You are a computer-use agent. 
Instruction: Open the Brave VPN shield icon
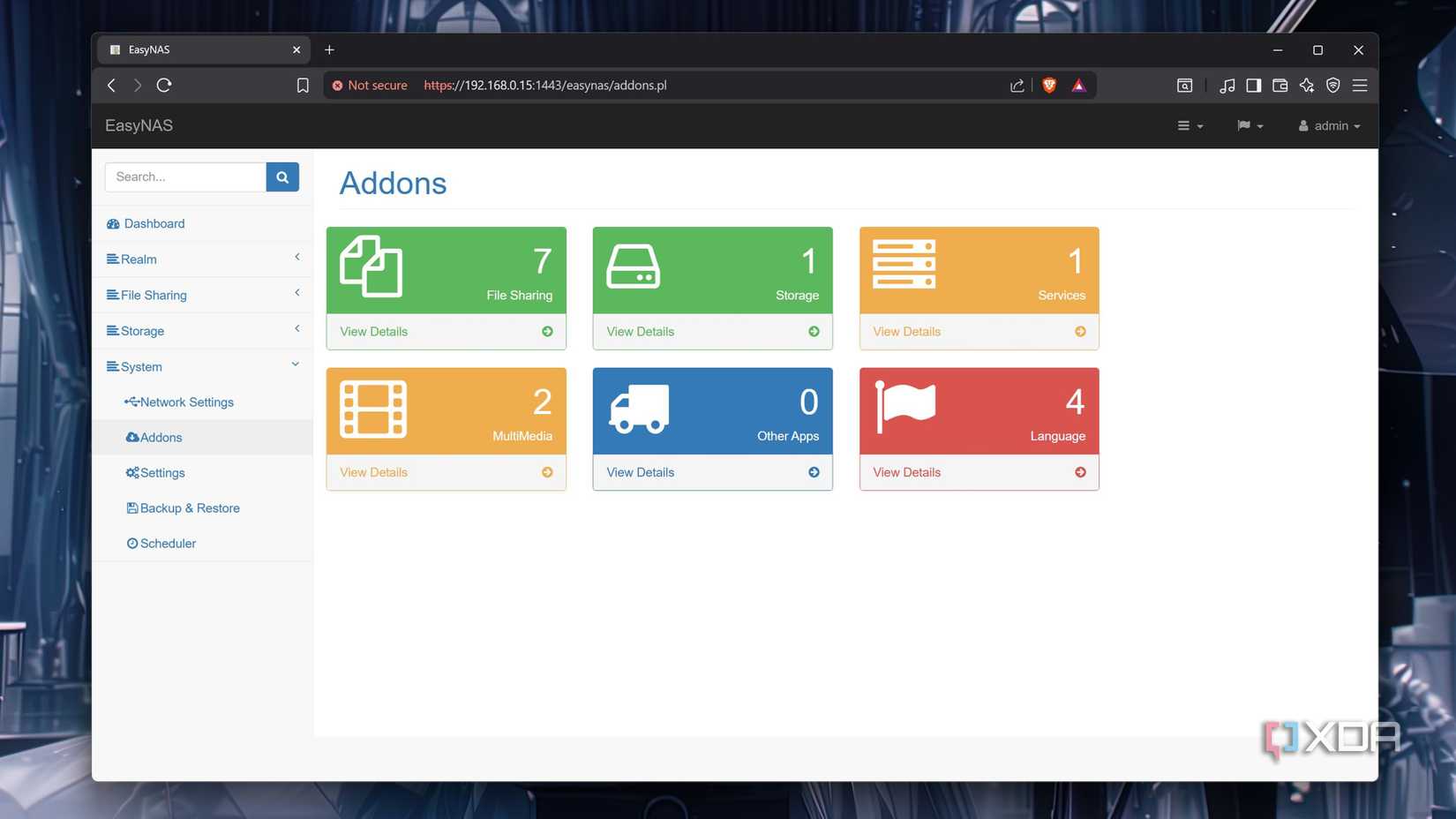(1332, 86)
